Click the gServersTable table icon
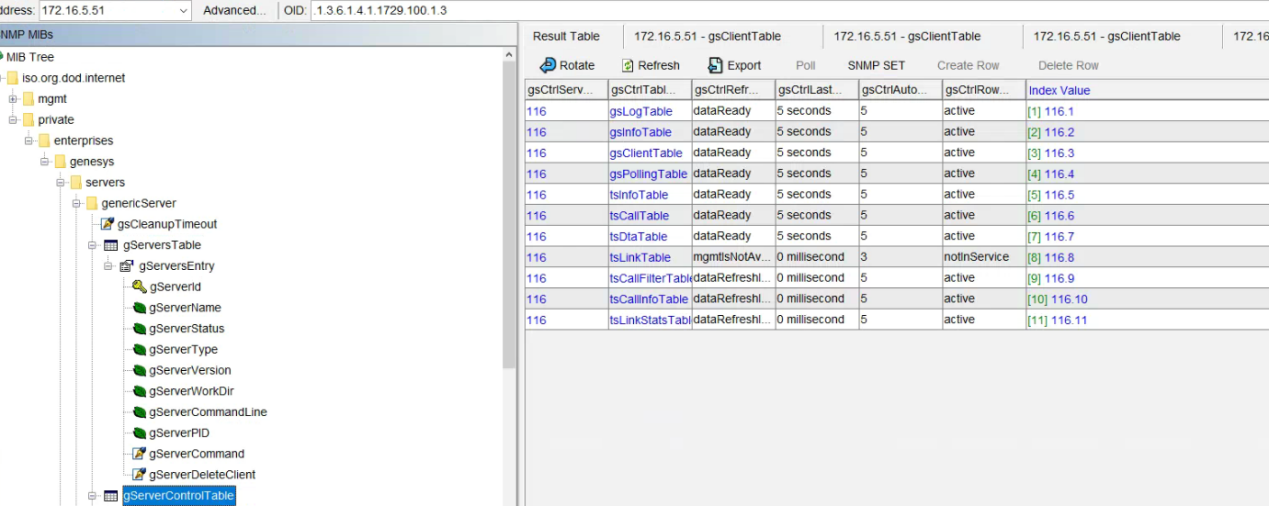The height and width of the screenshot is (506, 1269). (x=111, y=245)
